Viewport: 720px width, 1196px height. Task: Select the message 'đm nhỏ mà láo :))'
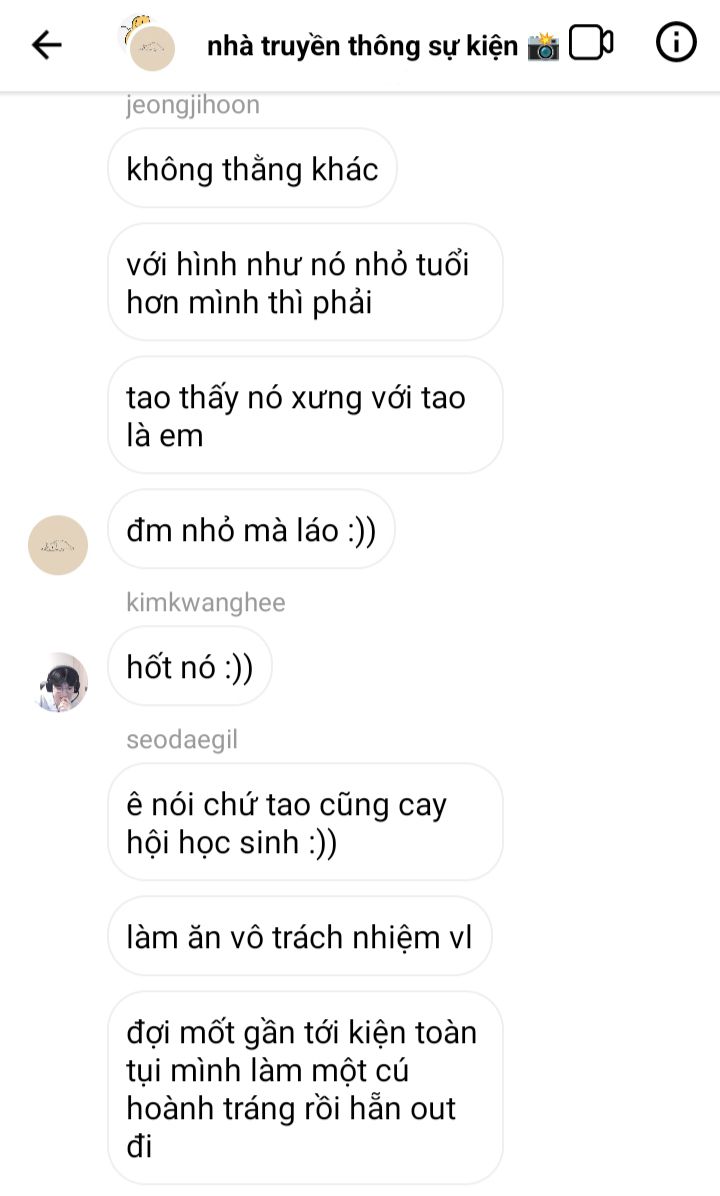click(251, 529)
